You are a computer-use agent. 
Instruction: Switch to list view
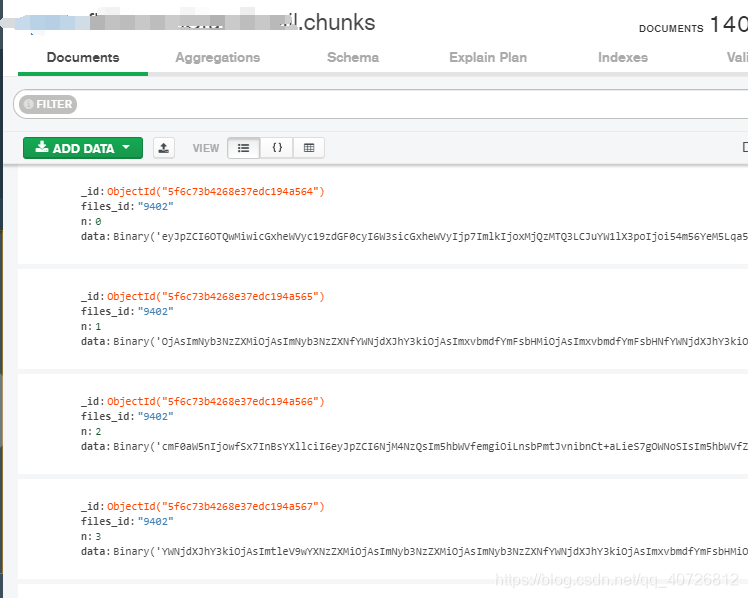[x=243, y=148]
